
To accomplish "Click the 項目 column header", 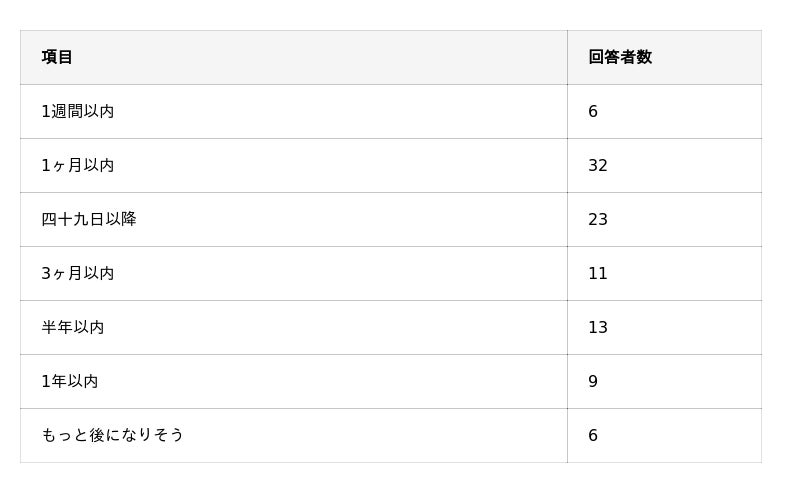I will coord(57,57).
